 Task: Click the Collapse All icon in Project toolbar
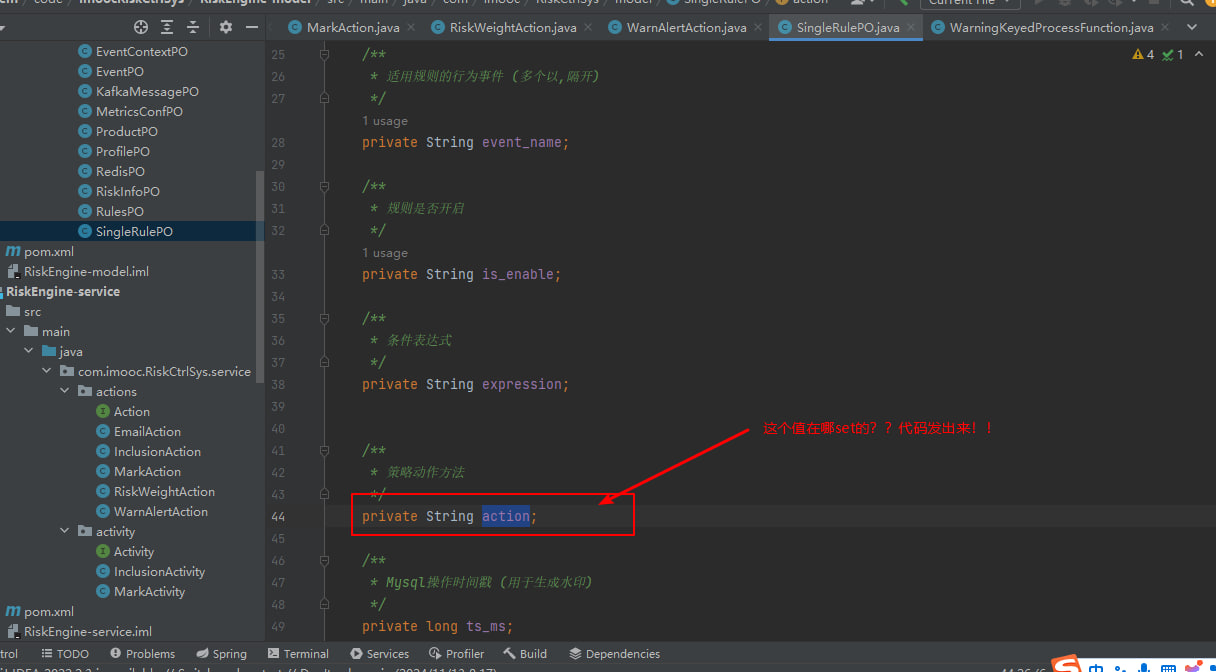tap(193, 27)
